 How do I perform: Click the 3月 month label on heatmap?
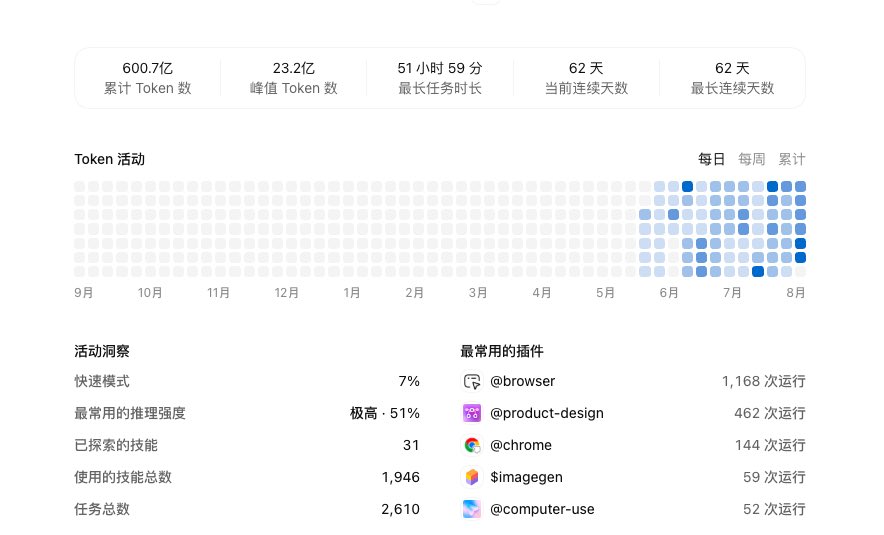478,293
